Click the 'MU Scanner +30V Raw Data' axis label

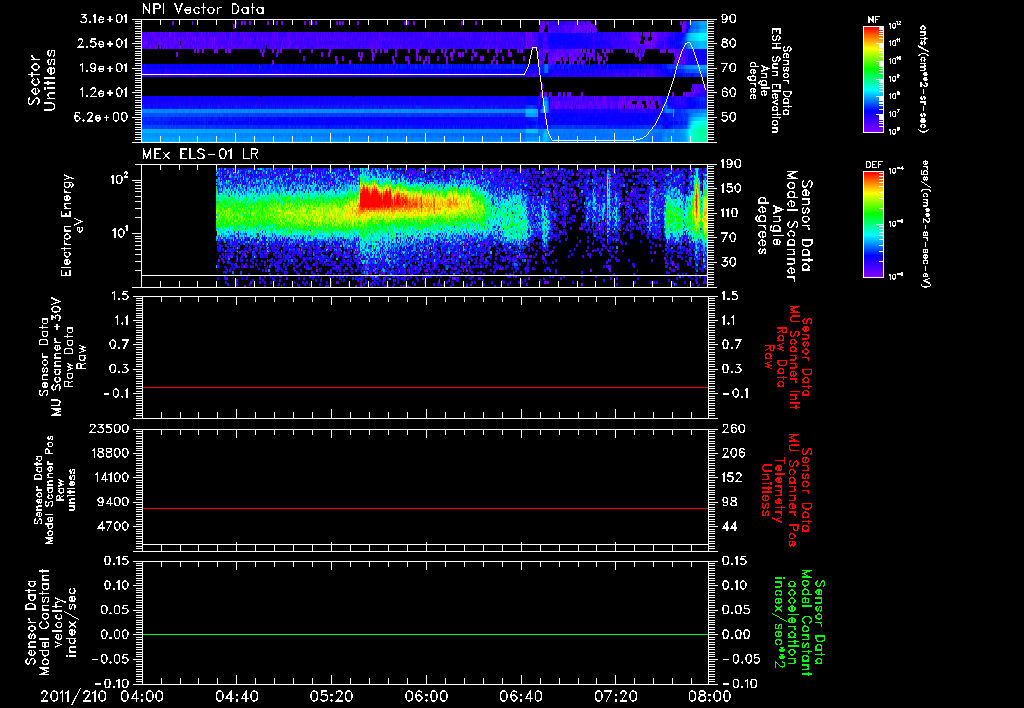pyautogui.click(x=63, y=358)
